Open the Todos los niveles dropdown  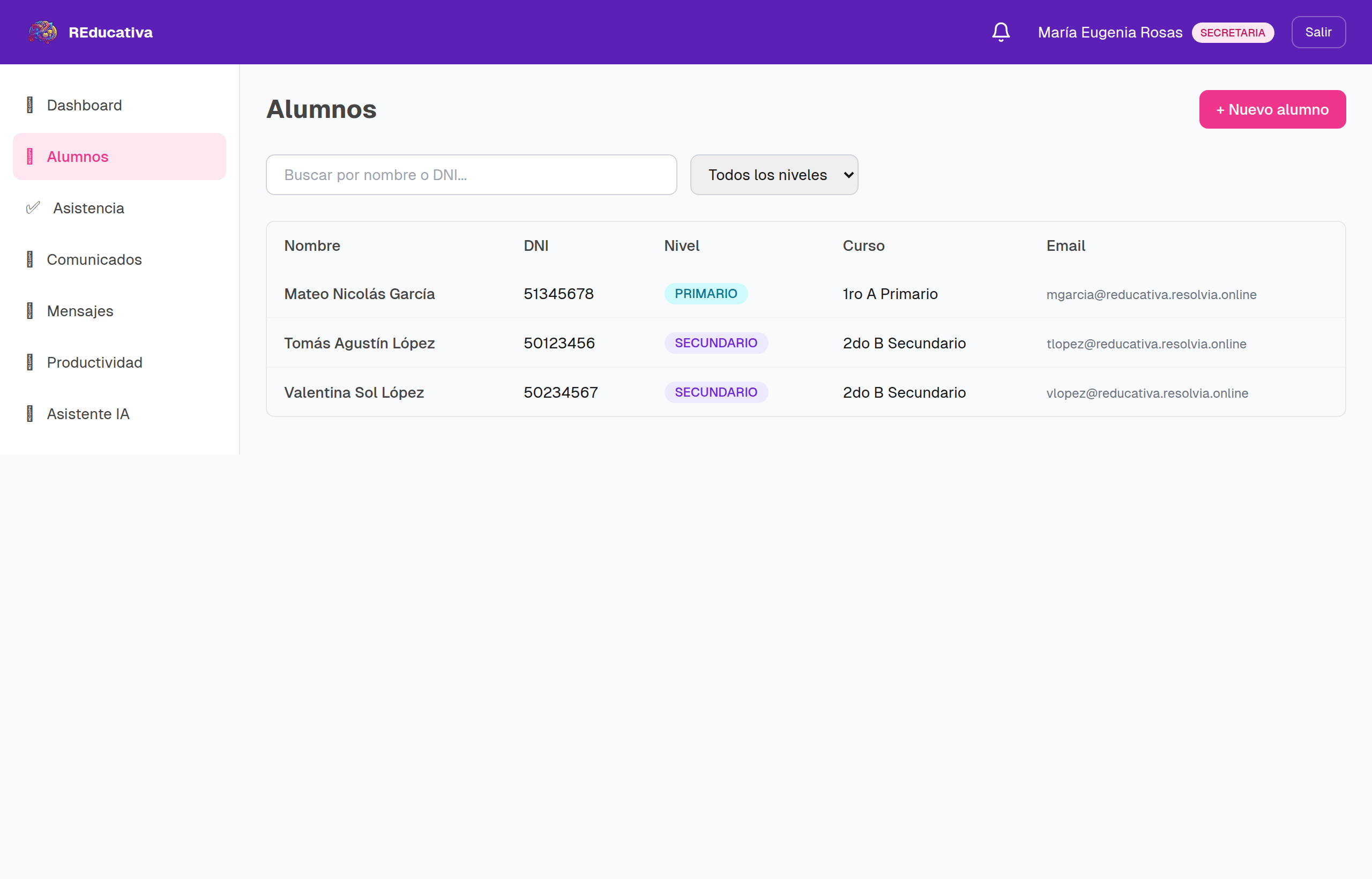click(774, 175)
